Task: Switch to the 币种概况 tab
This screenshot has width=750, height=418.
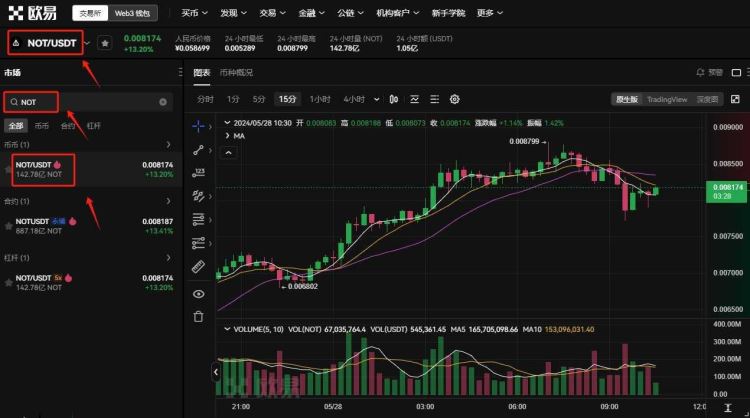Action: (x=236, y=73)
